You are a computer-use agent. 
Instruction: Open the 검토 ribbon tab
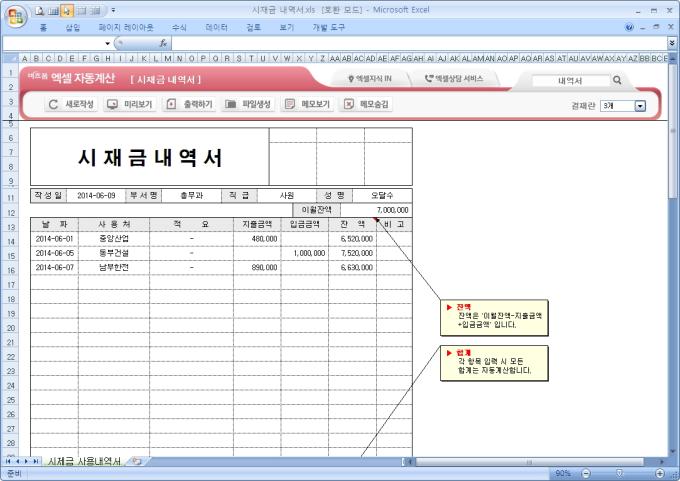tap(254, 27)
